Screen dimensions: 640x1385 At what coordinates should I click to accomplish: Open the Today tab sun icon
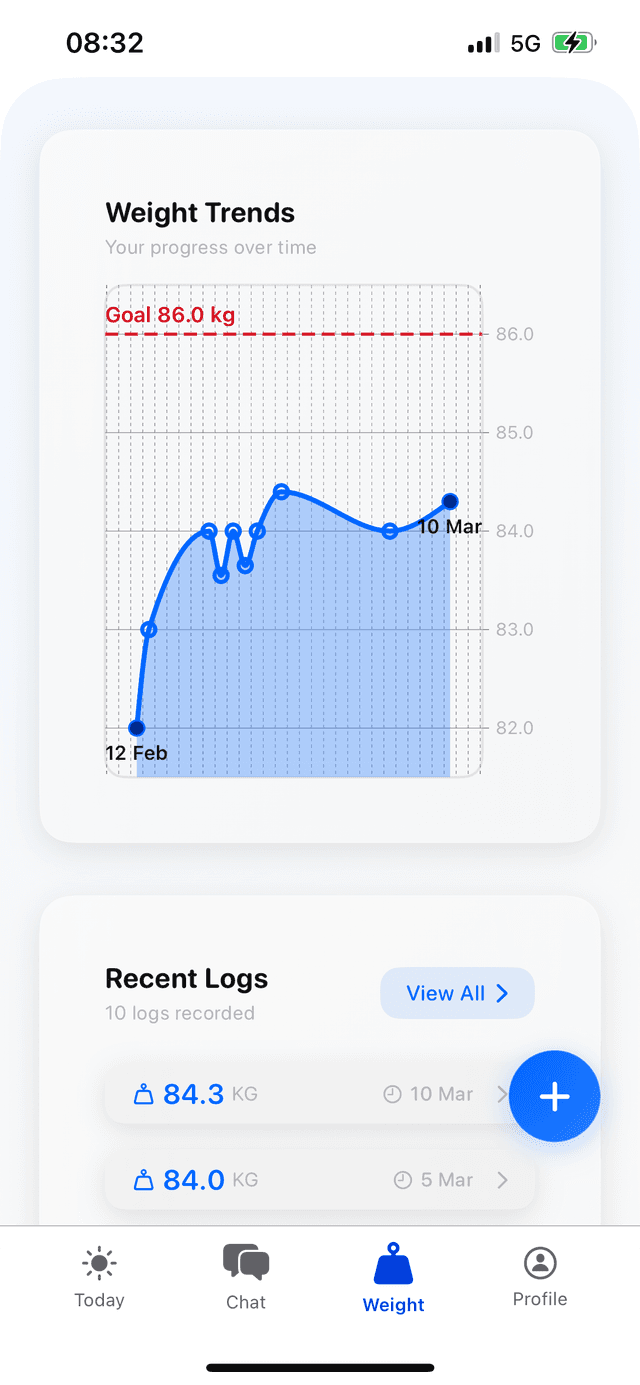pos(98,1263)
